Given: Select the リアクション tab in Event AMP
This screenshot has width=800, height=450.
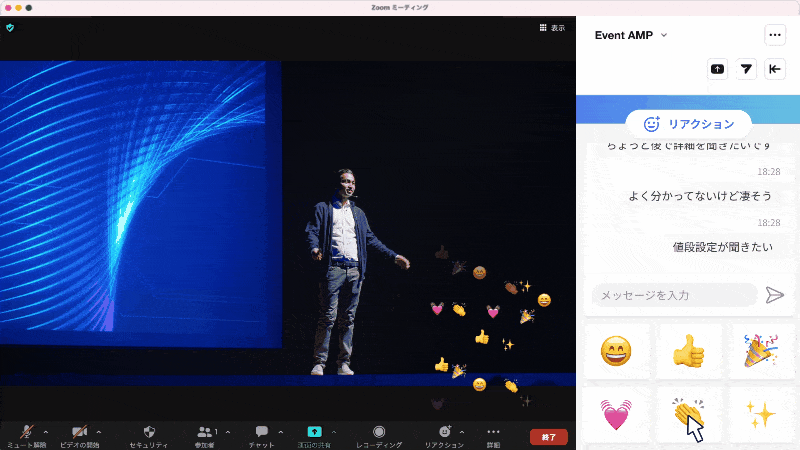Looking at the screenshot, I should 689,124.
